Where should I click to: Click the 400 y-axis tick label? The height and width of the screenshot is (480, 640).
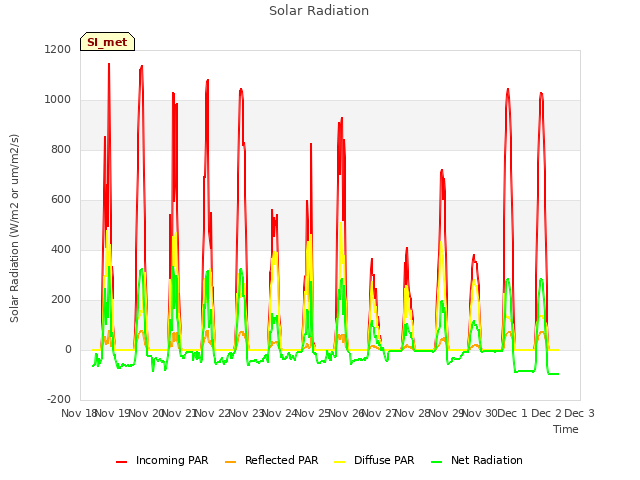[x=61, y=249]
